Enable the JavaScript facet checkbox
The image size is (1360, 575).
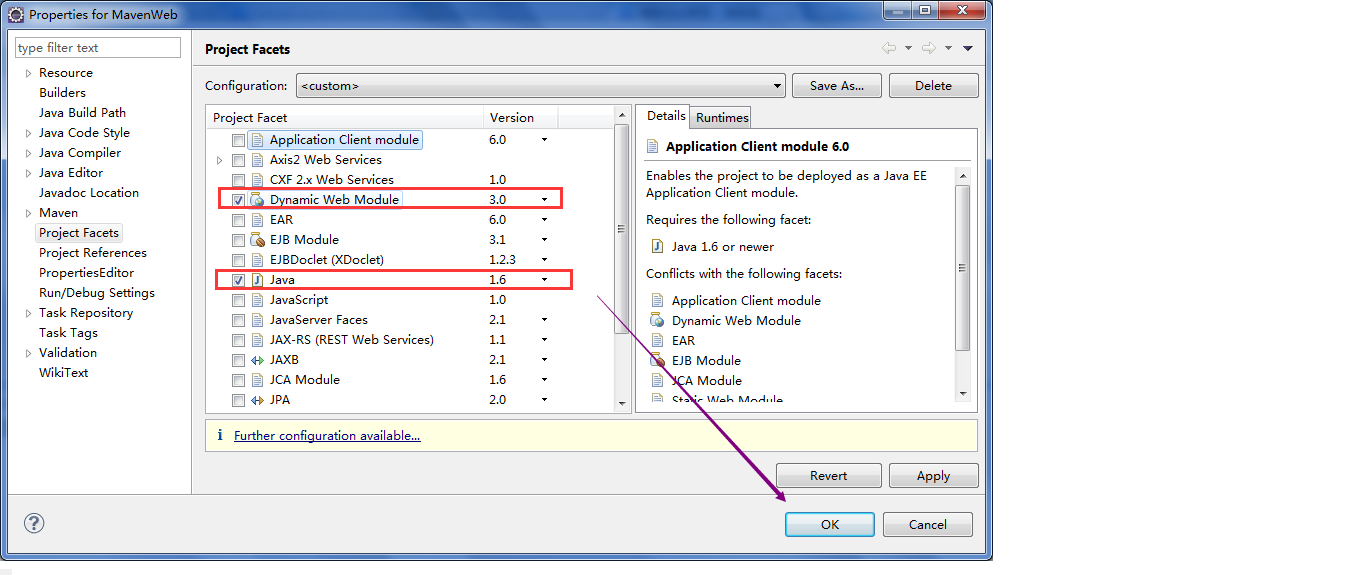click(x=238, y=300)
